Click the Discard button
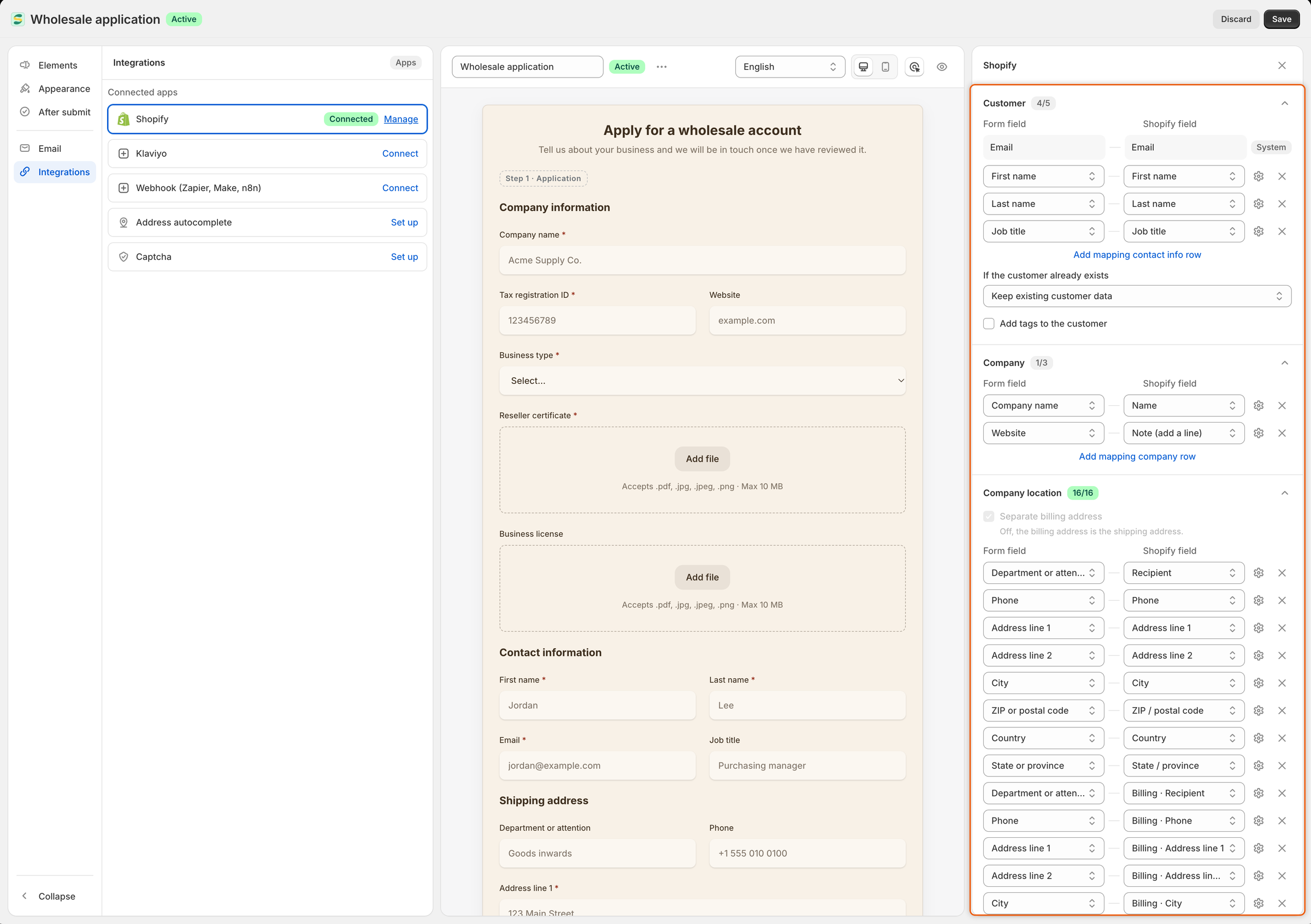The image size is (1311, 924). pos(1236,20)
